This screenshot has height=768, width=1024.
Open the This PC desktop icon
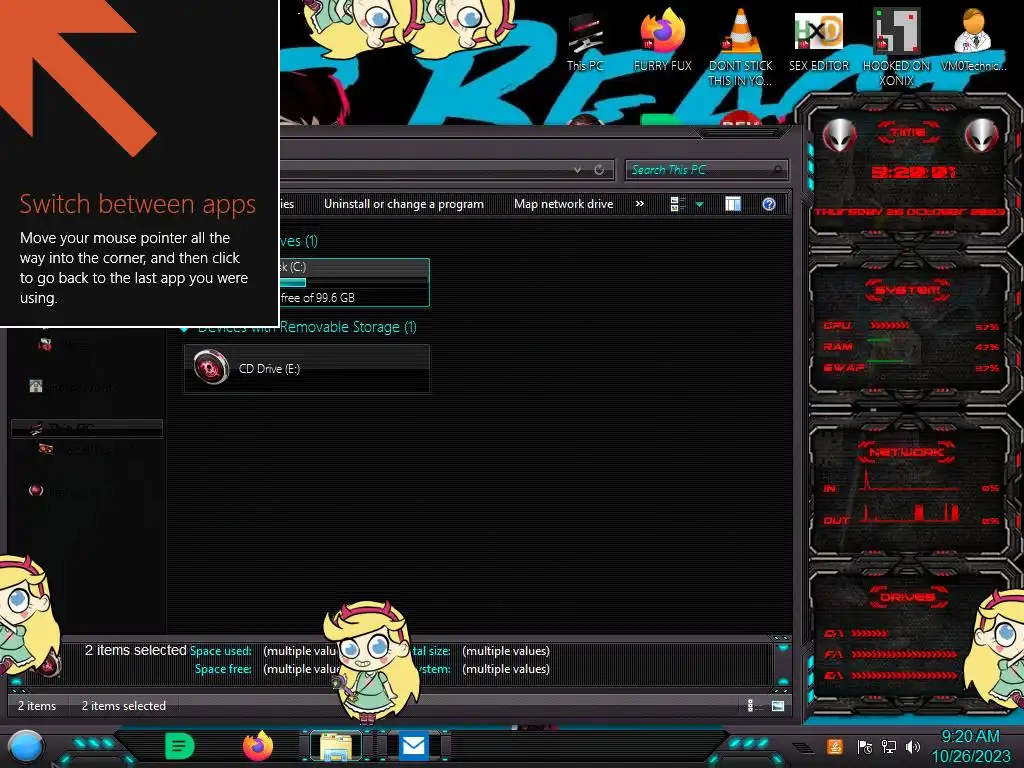click(x=584, y=42)
